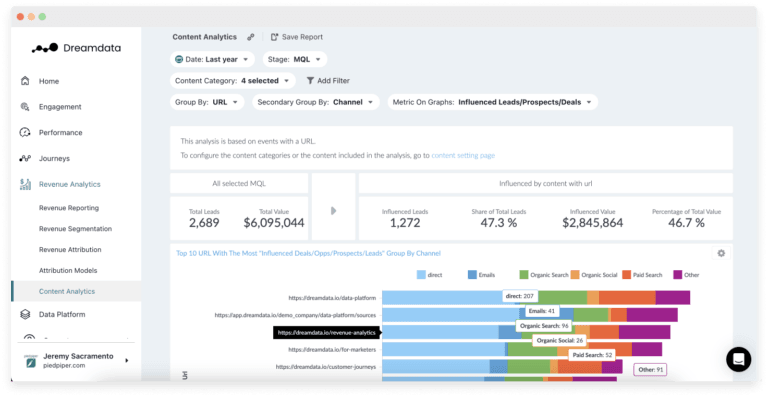Select the Performance gauge icon

click(x=25, y=132)
